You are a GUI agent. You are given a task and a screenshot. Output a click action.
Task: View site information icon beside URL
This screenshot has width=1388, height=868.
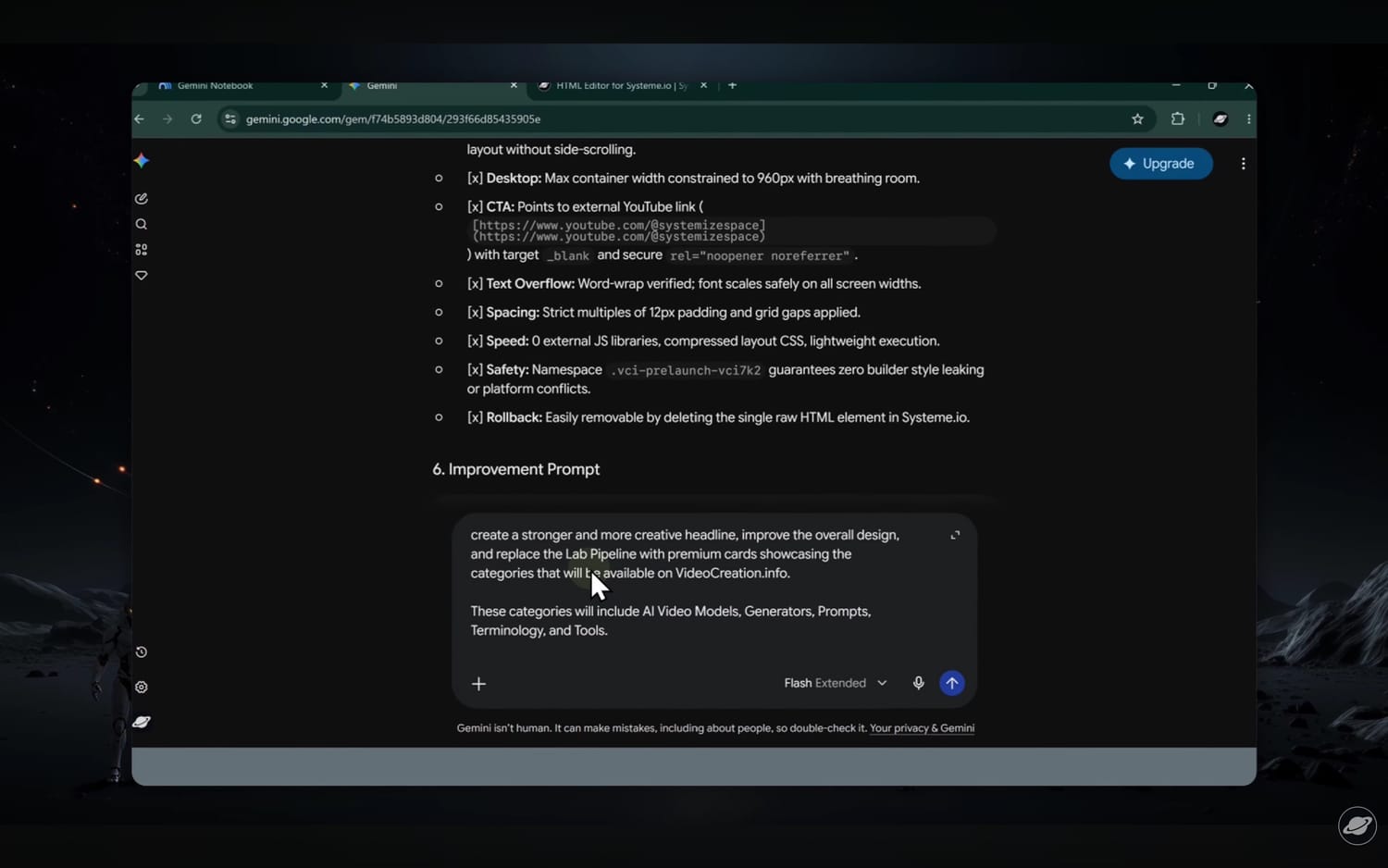(230, 119)
